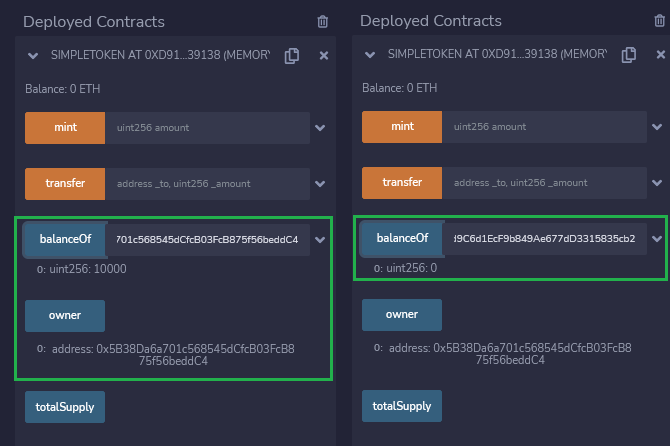Copy address of left SIMPLETOKEN contract
This screenshot has height=446, width=670.
pos(292,56)
